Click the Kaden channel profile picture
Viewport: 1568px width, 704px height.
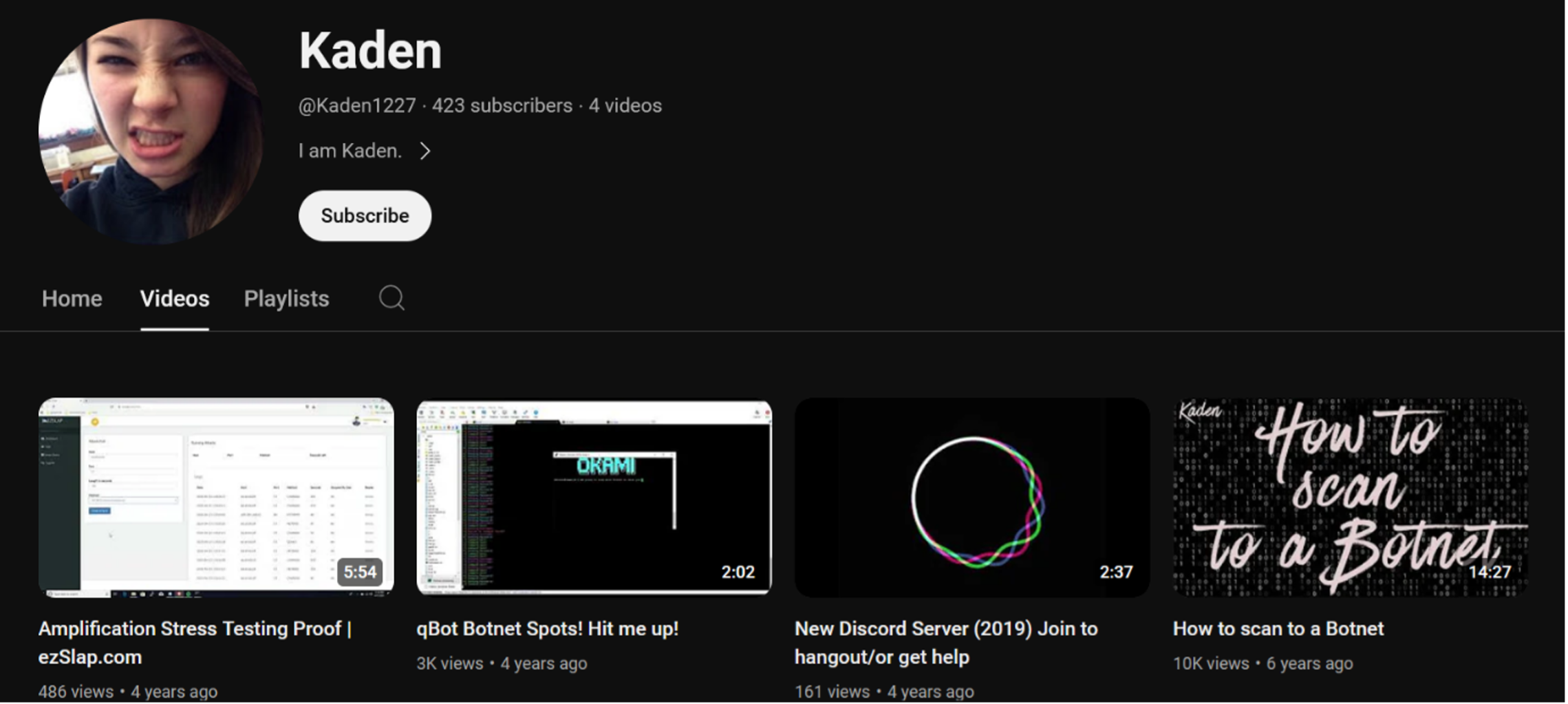click(x=150, y=131)
